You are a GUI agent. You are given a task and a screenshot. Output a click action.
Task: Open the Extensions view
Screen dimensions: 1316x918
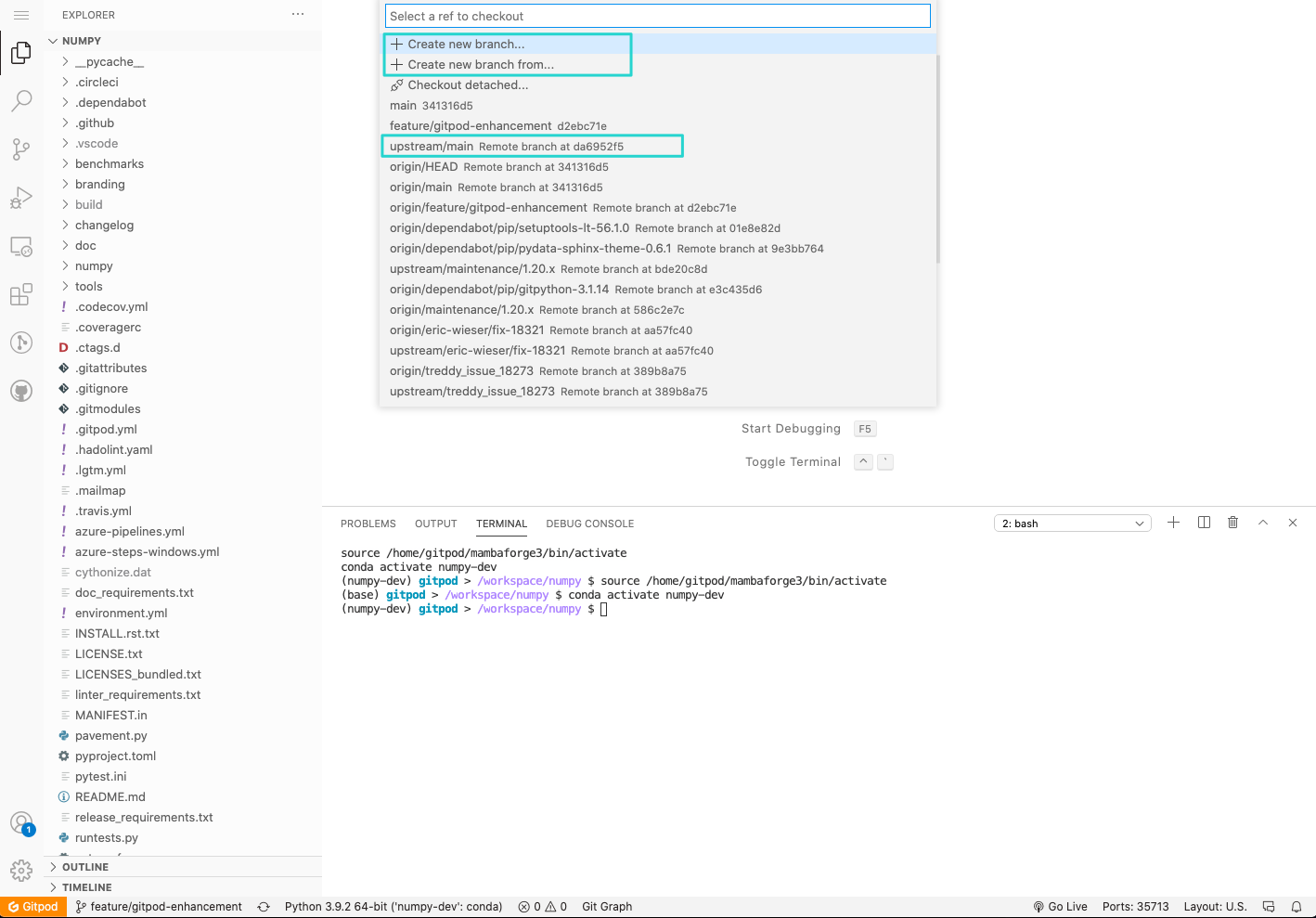(x=21, y=293)
